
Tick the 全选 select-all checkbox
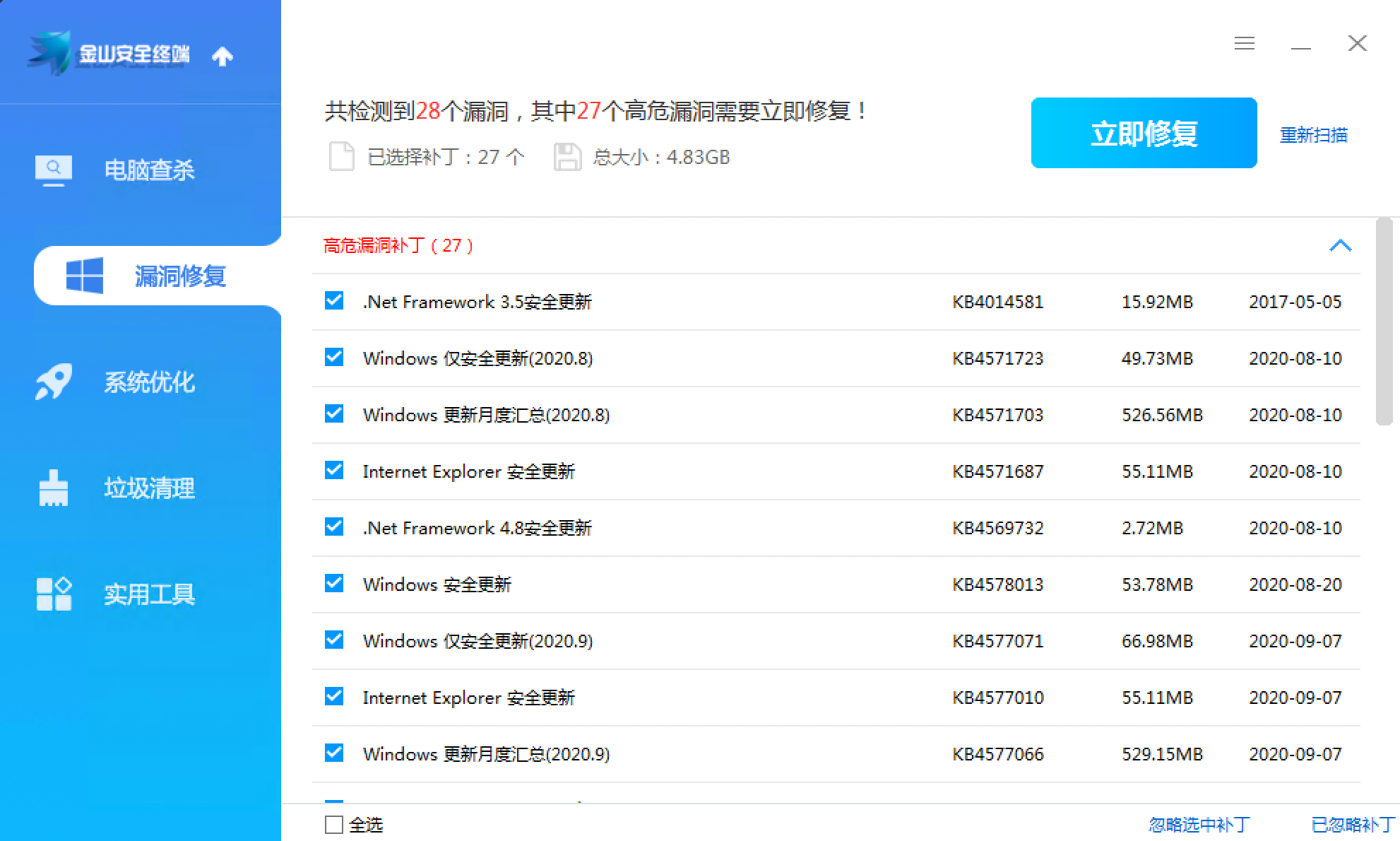334,824
